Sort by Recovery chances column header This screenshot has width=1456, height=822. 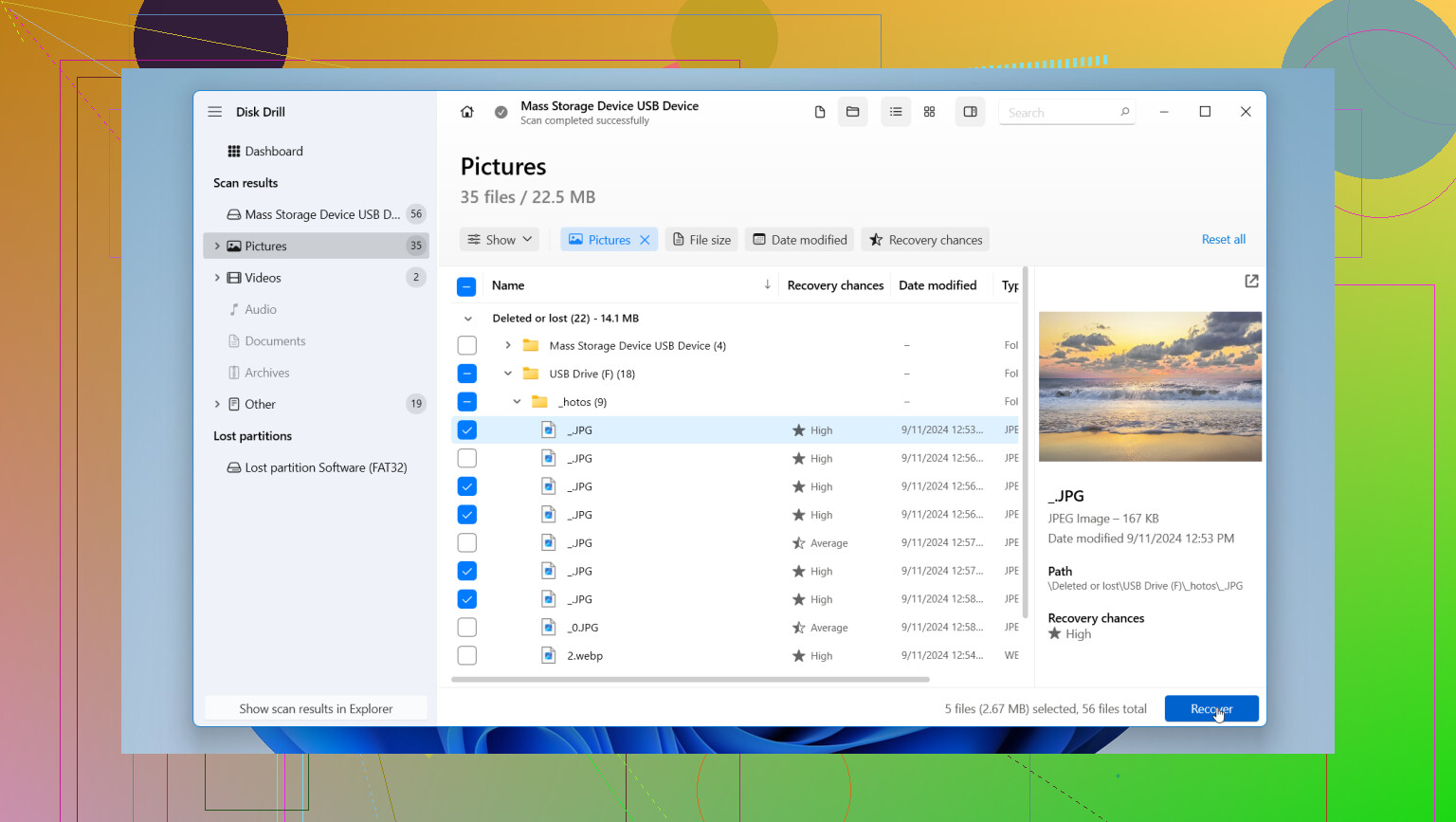[x=835, y=285]
